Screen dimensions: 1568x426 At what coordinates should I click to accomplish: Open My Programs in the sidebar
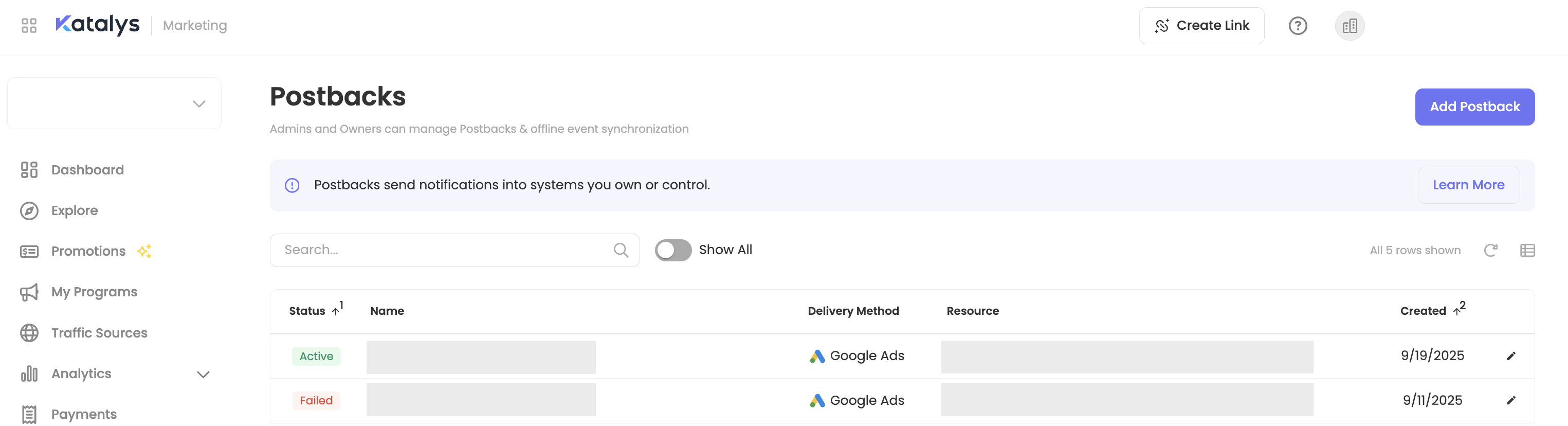tap(95, 292)
